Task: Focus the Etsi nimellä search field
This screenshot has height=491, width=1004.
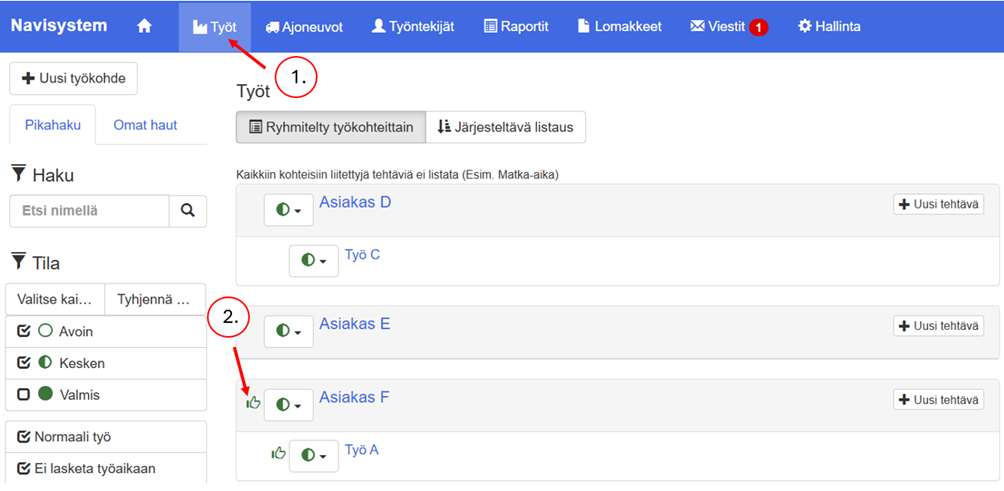Action: tap(89, 211)
